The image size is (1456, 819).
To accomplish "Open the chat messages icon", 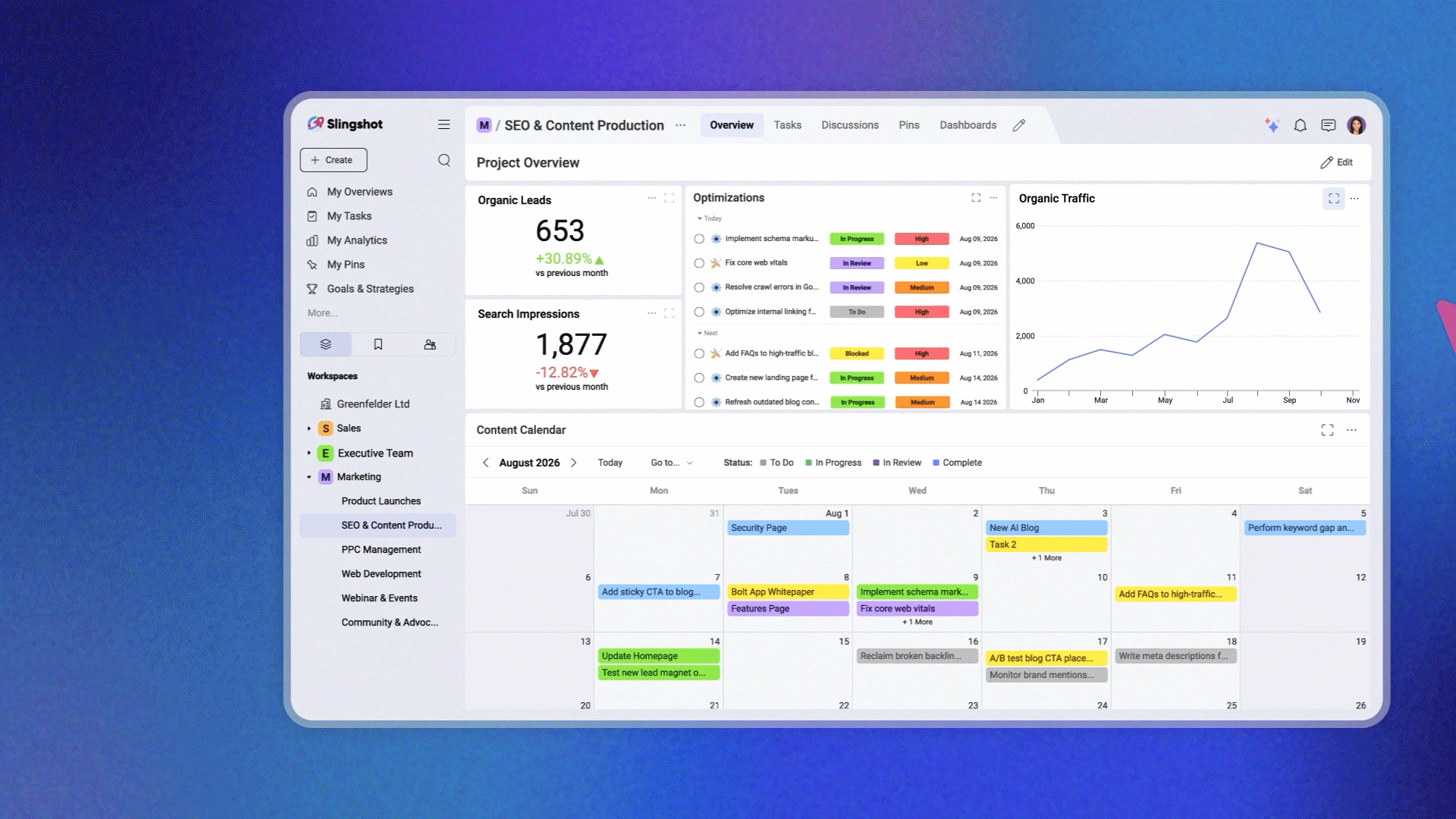I will point(1328,125).
